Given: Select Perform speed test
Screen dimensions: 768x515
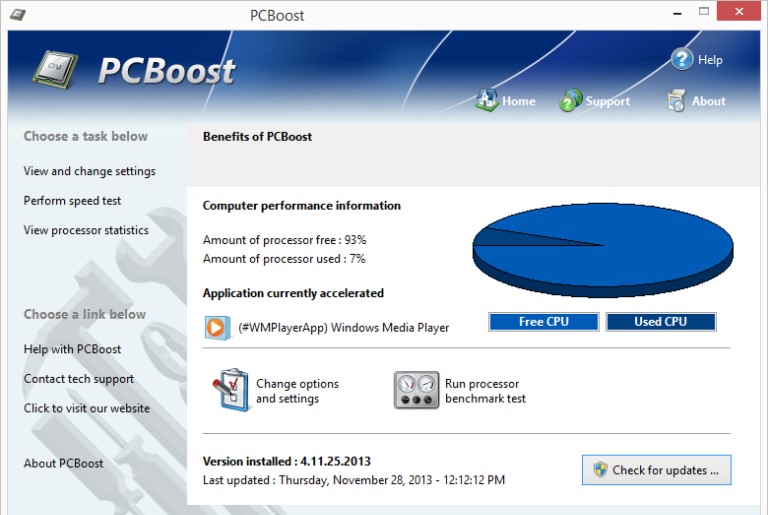Looking at the screenshot, I should [x=72, y=201].
